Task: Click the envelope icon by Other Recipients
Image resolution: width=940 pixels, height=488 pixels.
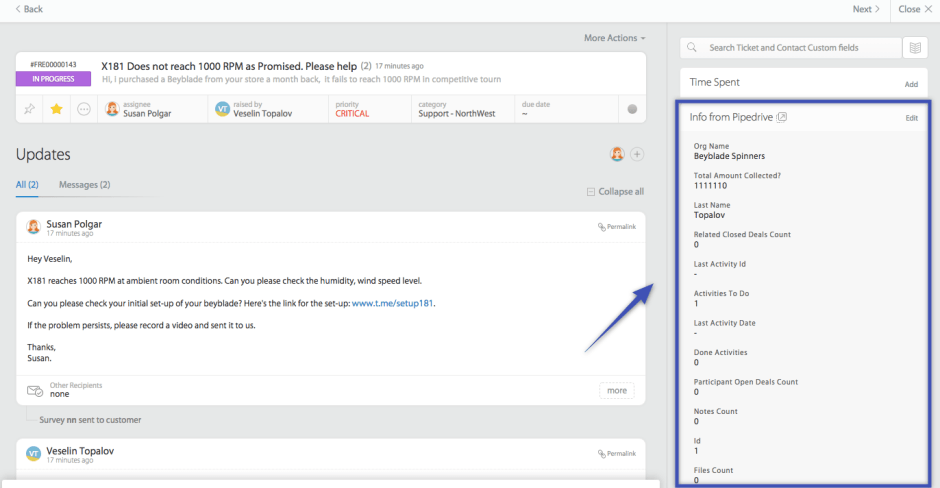Action: pyautogui.click(x=35, y=389)
